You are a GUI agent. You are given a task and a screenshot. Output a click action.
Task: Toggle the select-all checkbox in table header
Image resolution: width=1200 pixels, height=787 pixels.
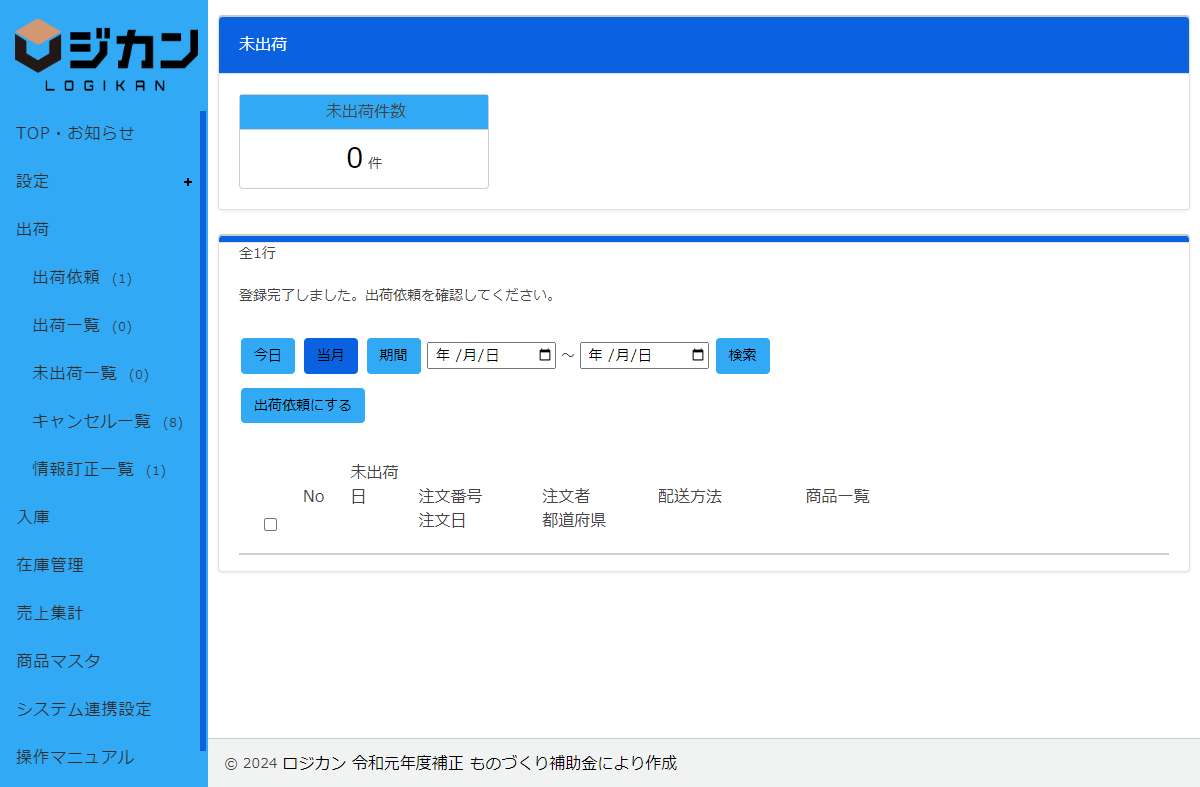pos(270,525)
